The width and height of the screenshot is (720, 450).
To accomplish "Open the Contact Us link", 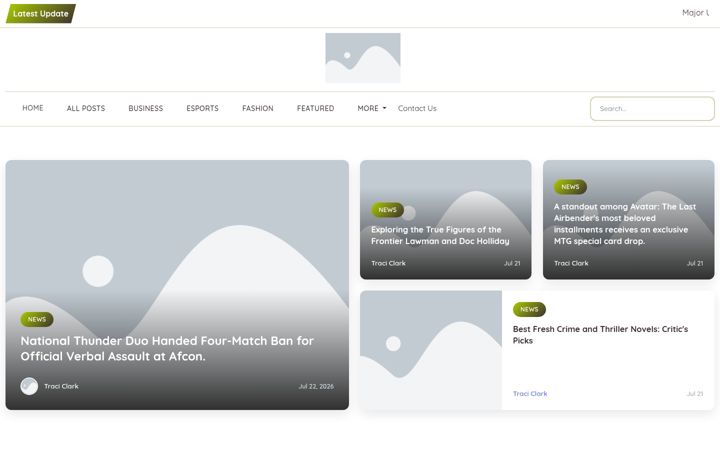I will [x=417, y=108].
